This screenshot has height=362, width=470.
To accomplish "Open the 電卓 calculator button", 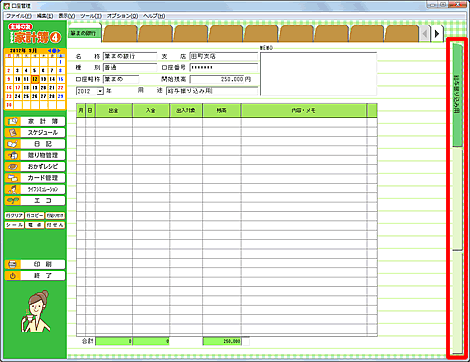I will [35, 225].
